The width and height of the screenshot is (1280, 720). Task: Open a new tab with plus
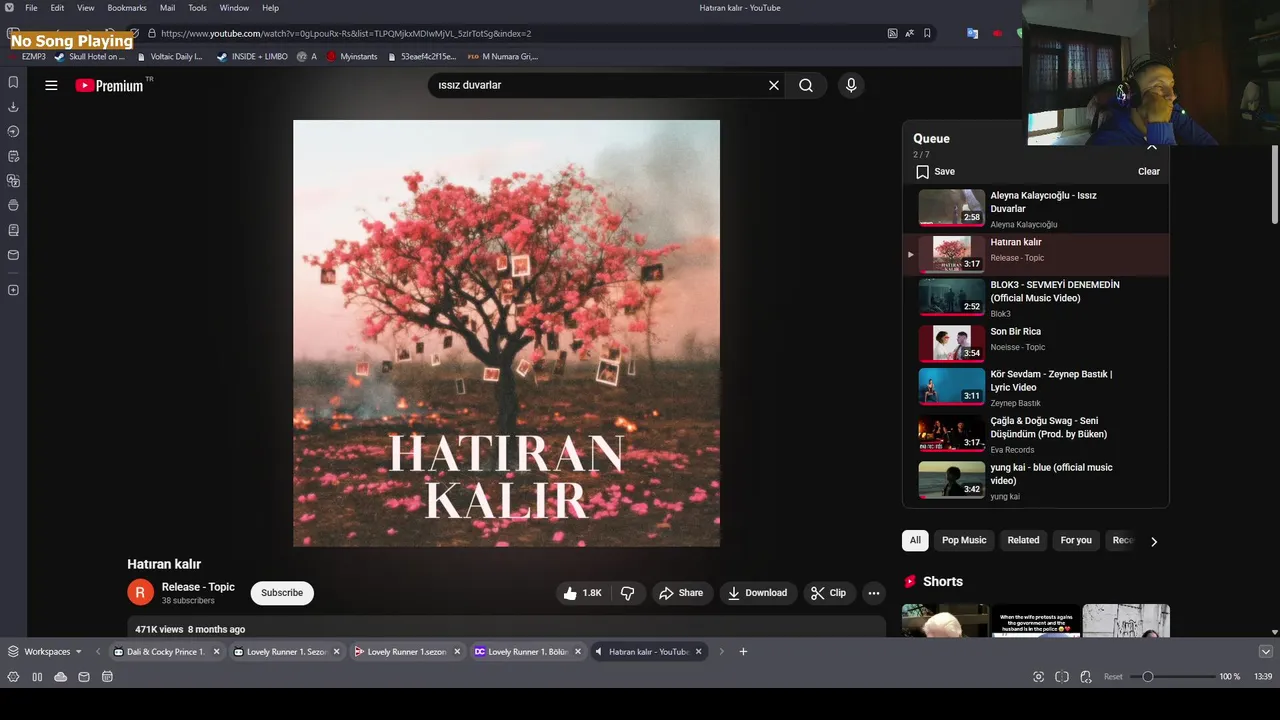tap(743, 652)
